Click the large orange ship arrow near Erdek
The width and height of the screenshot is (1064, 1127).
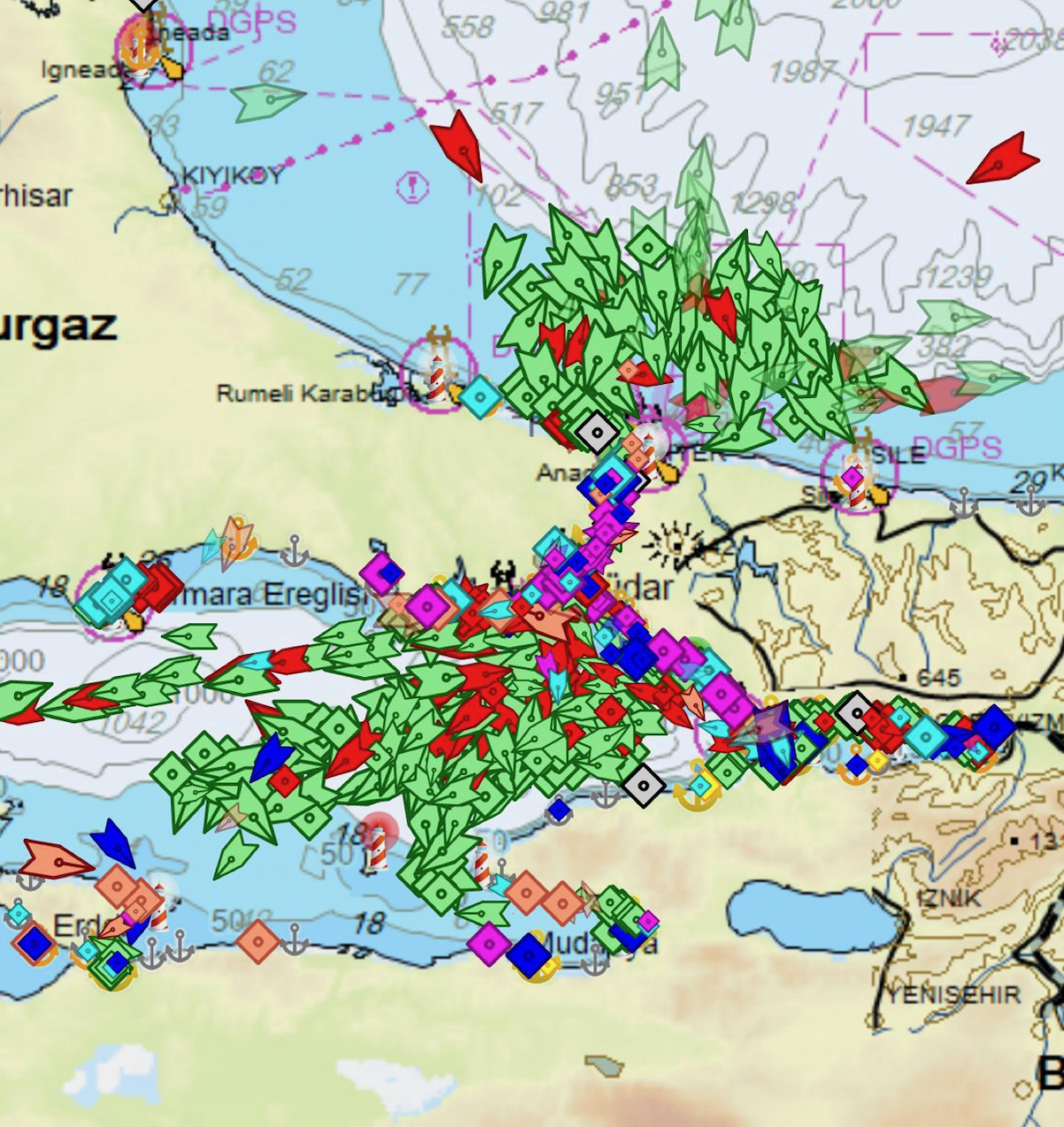pyautogui.click(x=55, y=859)
